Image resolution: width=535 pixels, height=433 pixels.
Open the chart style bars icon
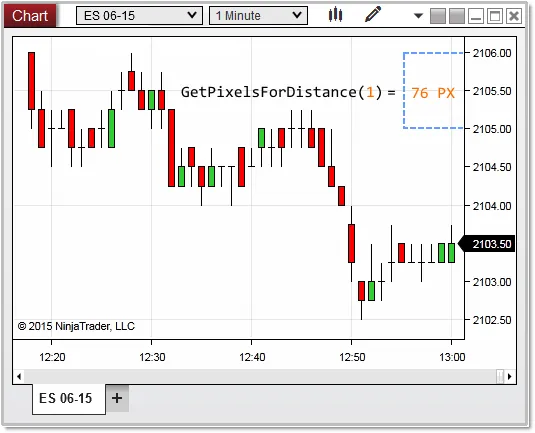(335, 15)
